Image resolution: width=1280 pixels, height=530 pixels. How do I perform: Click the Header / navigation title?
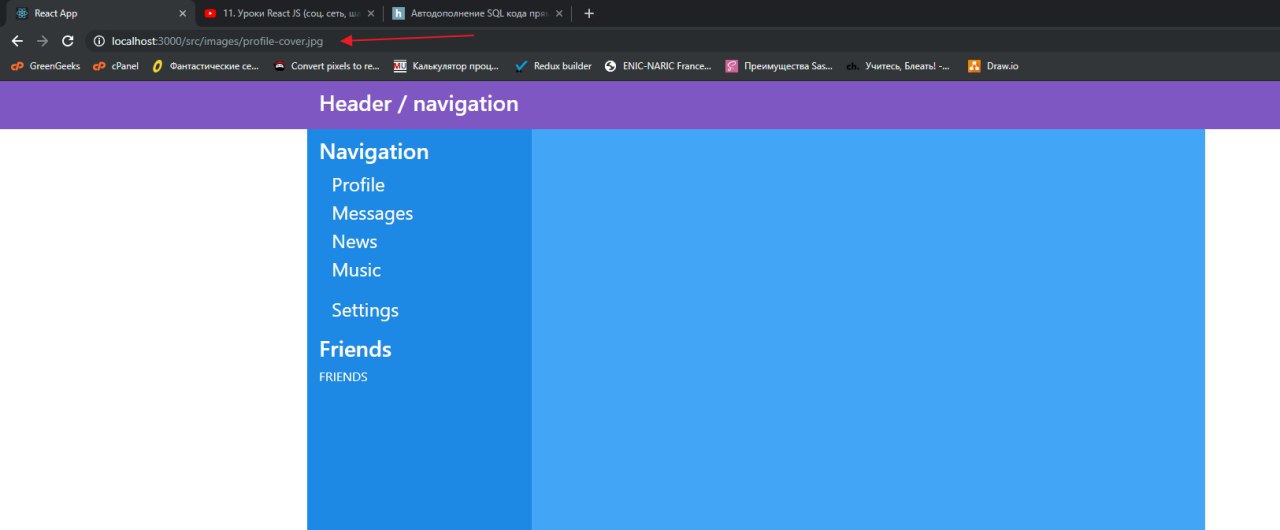[418, 104]
